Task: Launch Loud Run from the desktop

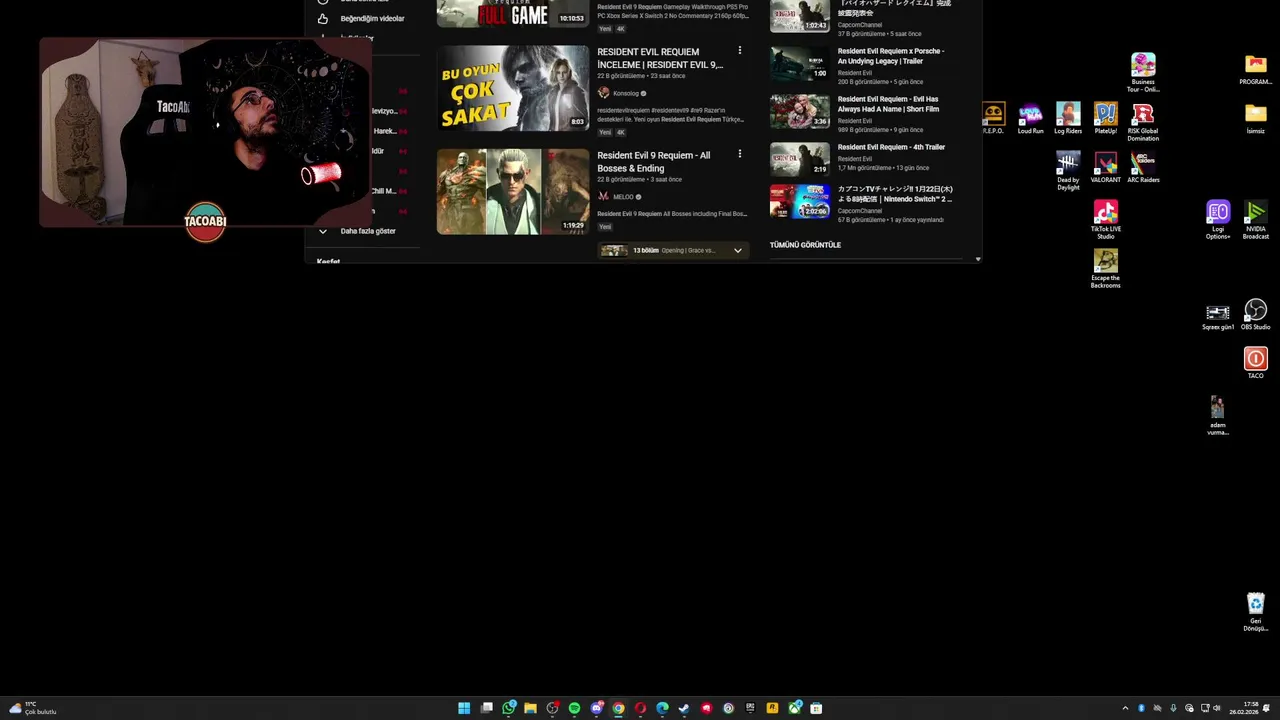Action: coord(1030,118)
